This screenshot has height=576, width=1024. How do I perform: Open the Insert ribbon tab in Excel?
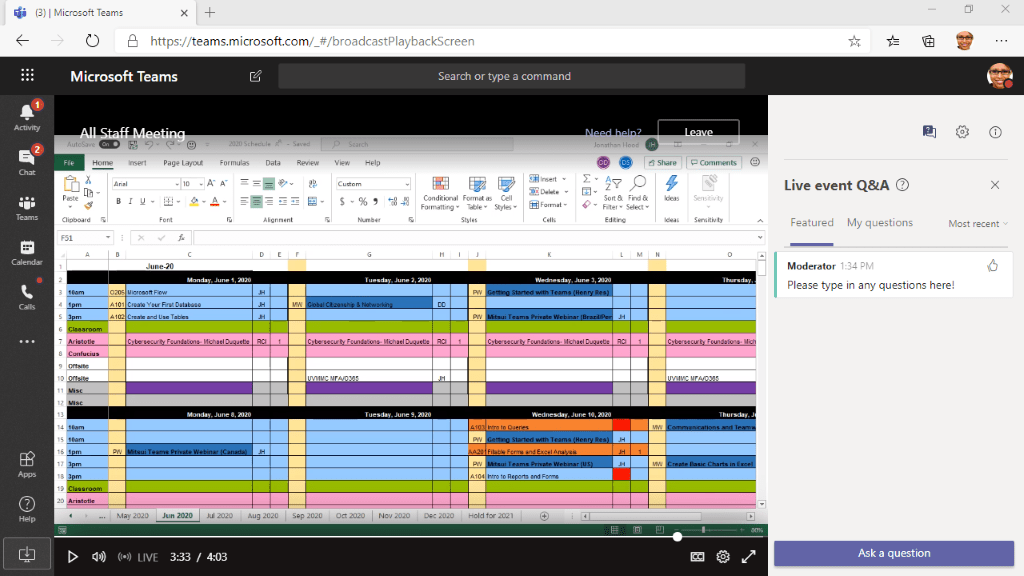(137, 163)
